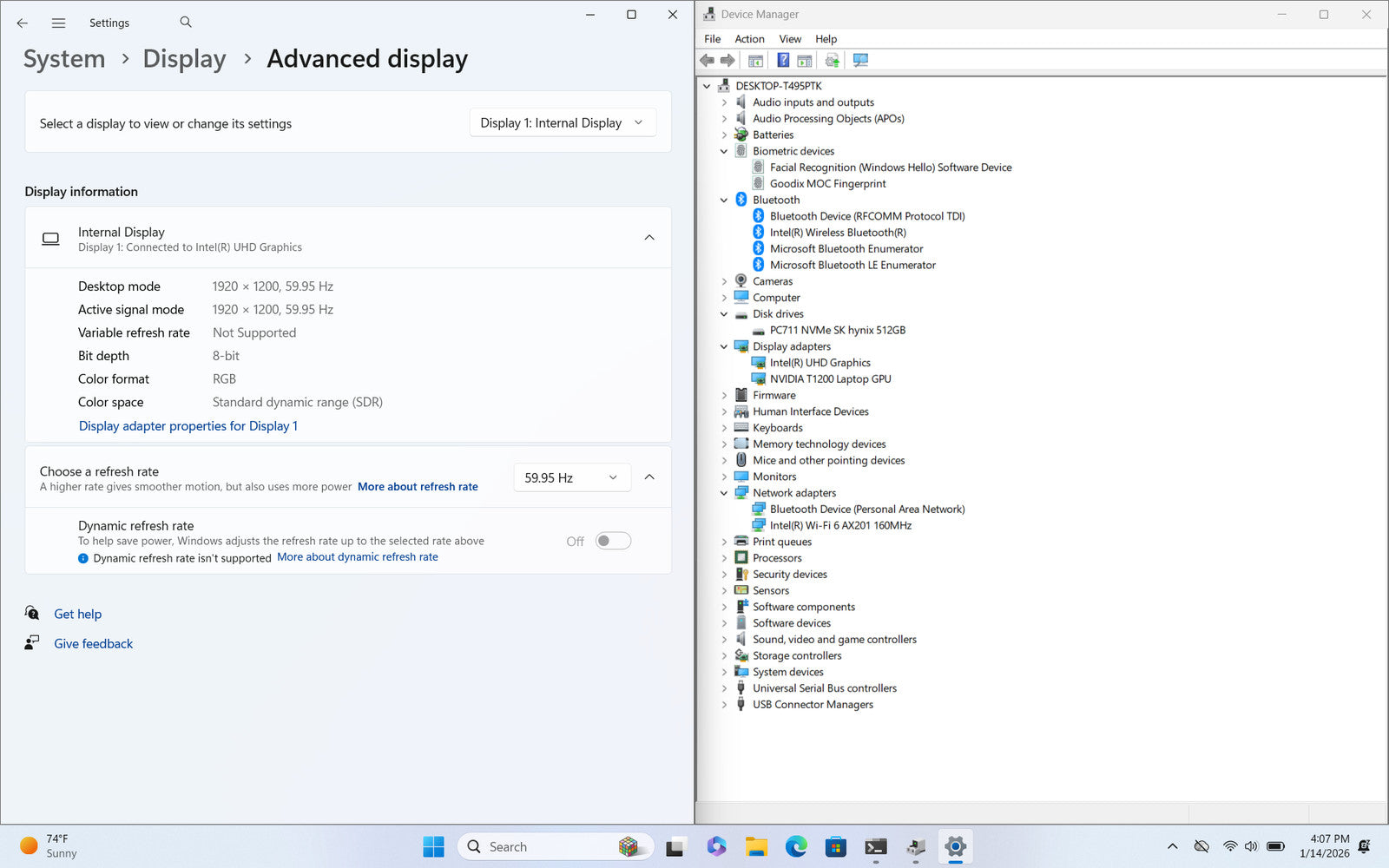The height and width of the screenshot is (868, 1389).
Task: Expand the Monitors node in device tree
Action: [x=724, y=477]
